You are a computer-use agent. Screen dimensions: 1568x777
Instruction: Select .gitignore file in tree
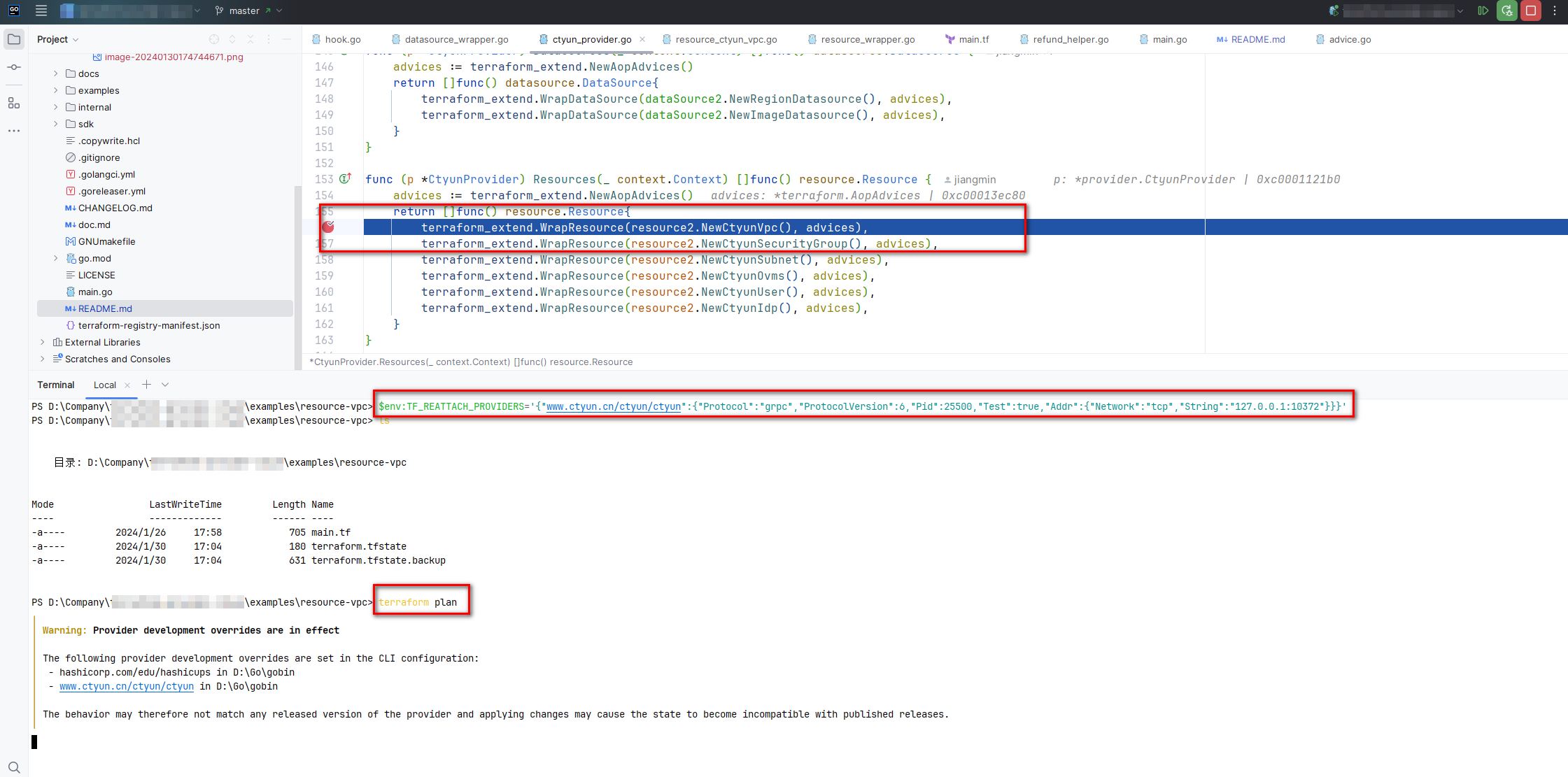pyautogui.click(x=99, y=157)
